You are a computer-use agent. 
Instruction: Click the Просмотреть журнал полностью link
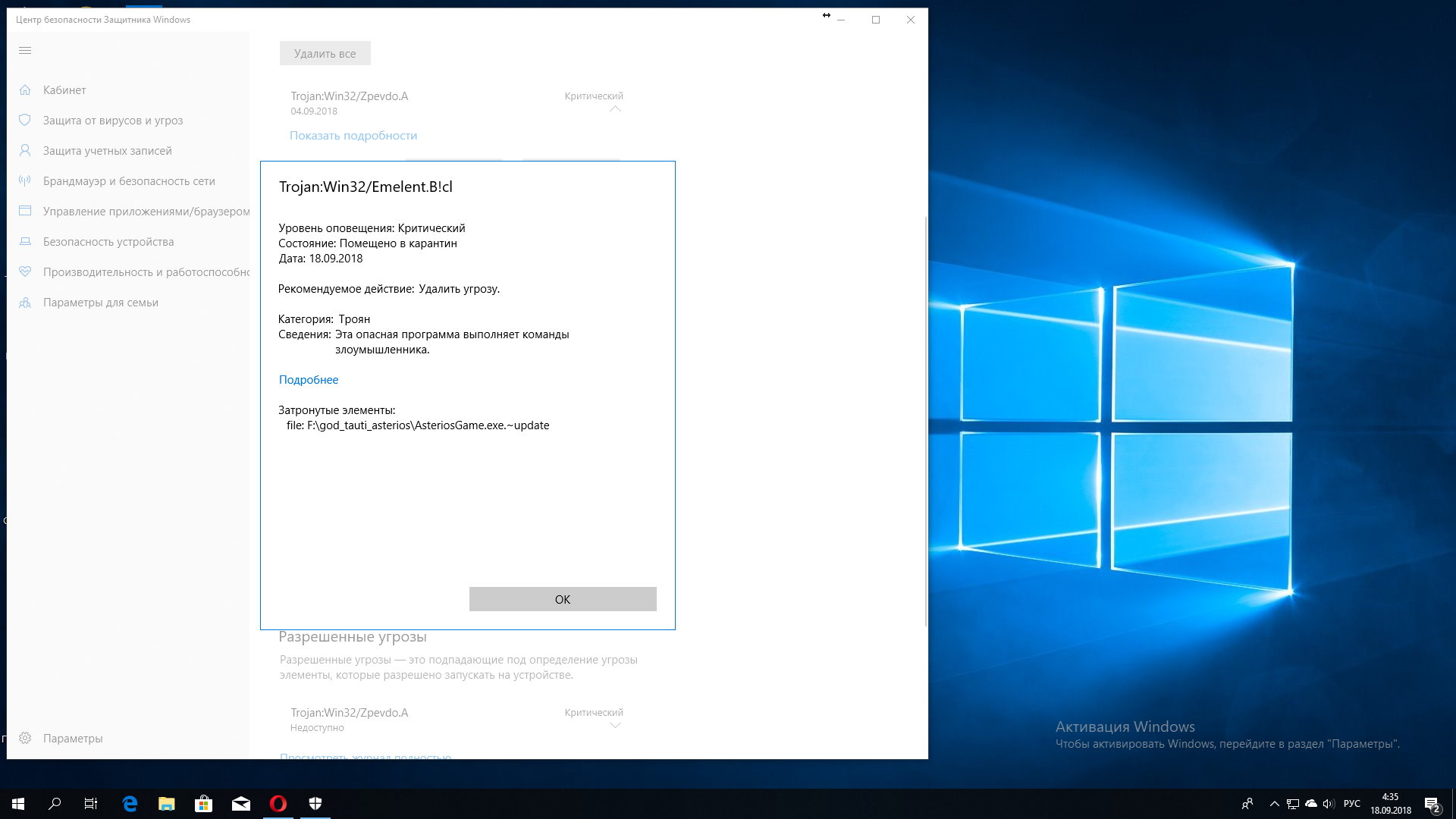tap(366, 756)
